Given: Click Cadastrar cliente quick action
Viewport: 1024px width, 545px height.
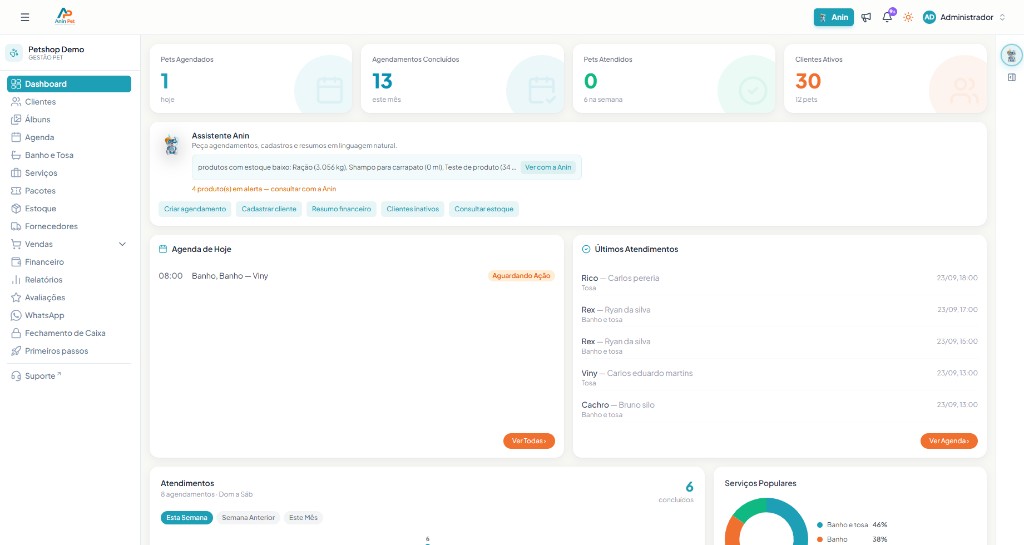Looking at the screenshot, I should point(269,209).
